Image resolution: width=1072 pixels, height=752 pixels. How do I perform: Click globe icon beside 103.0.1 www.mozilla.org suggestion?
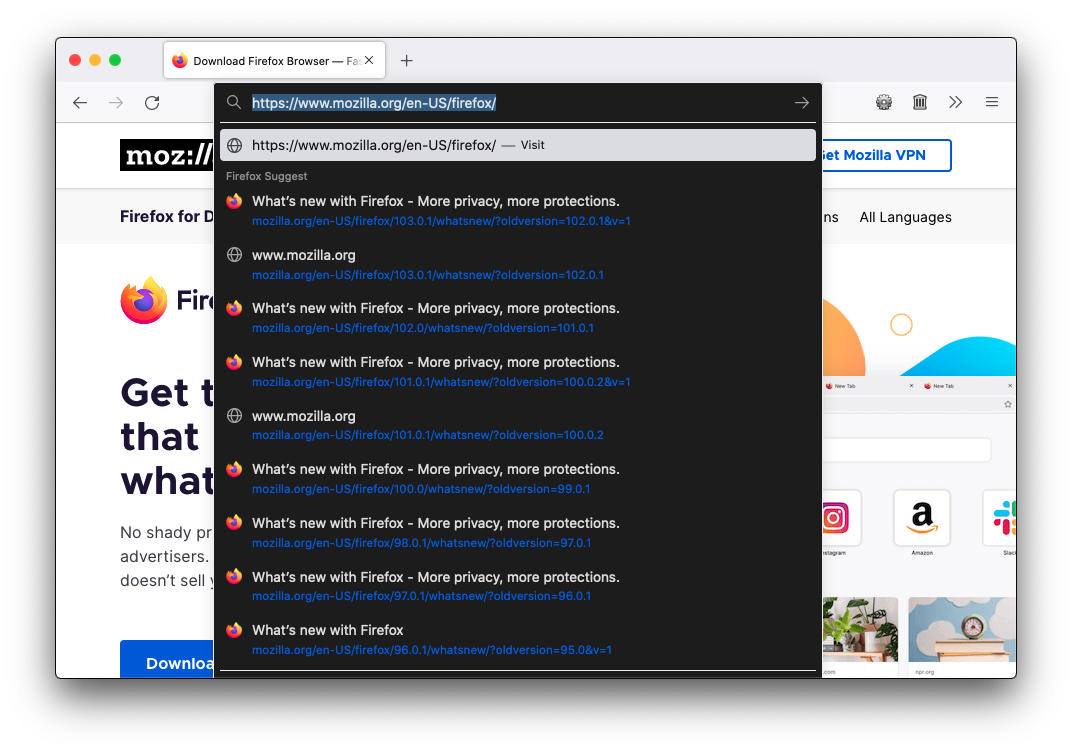pyautogui.click(x=234, y=255)
